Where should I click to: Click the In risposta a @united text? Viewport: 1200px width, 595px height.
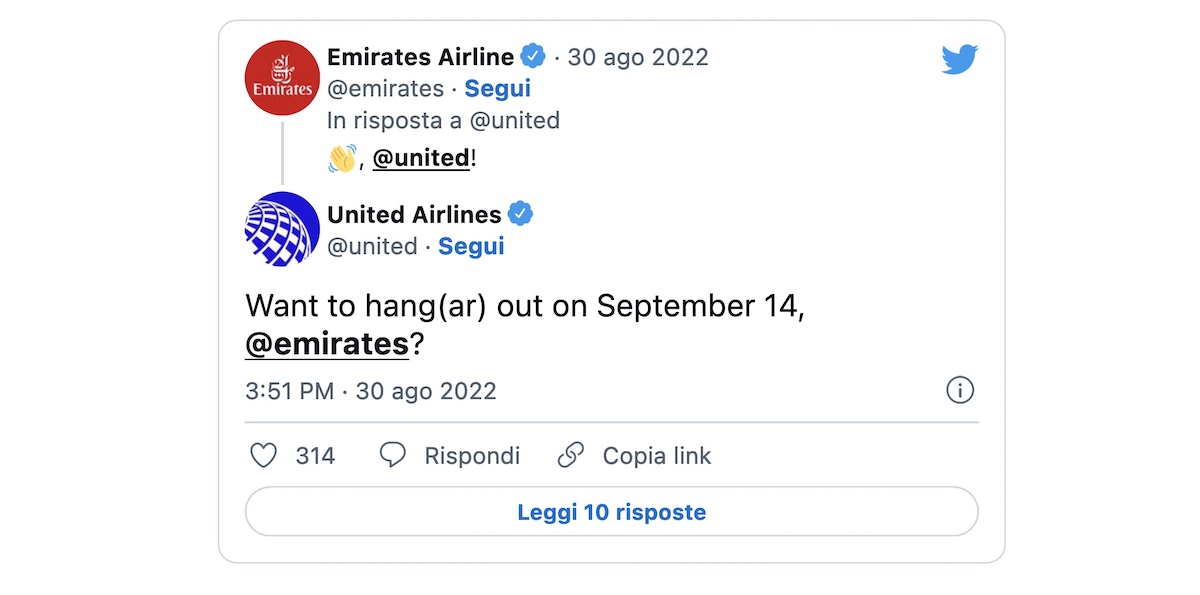[440, 120]
